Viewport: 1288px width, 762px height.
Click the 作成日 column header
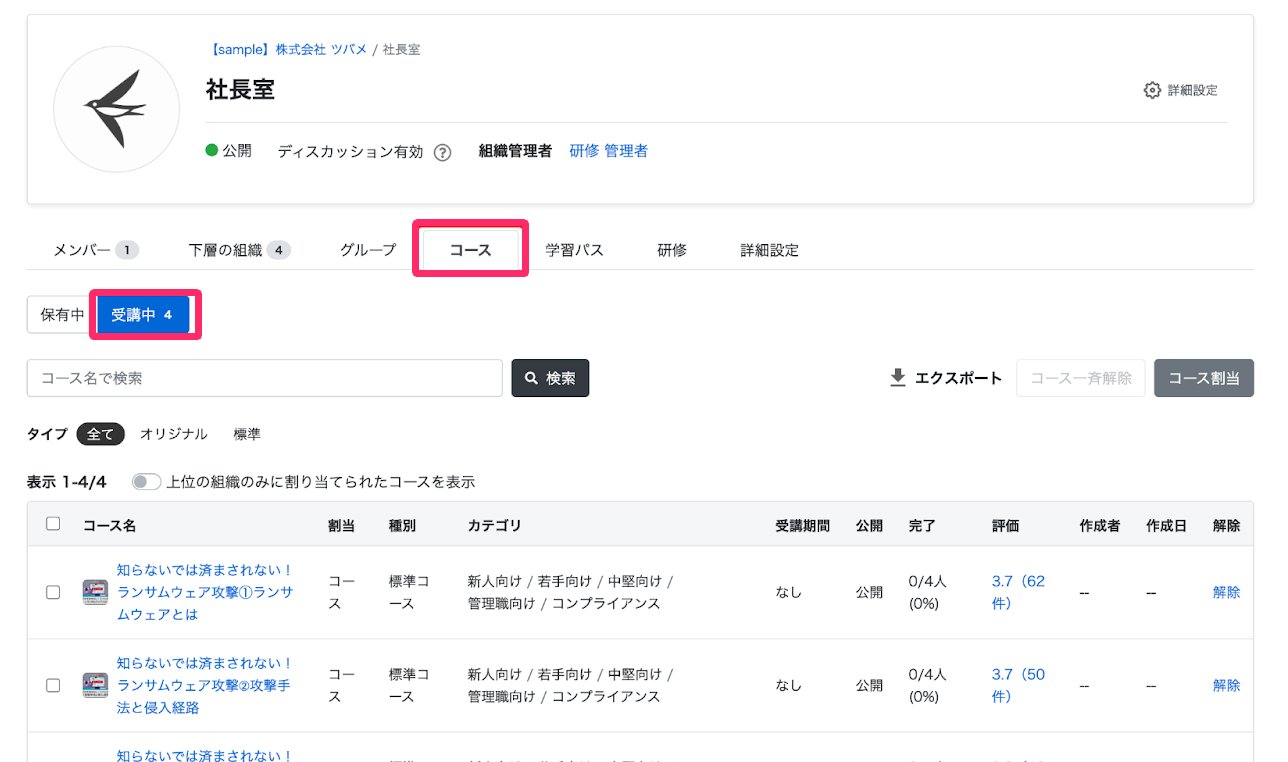[1166, 525]
